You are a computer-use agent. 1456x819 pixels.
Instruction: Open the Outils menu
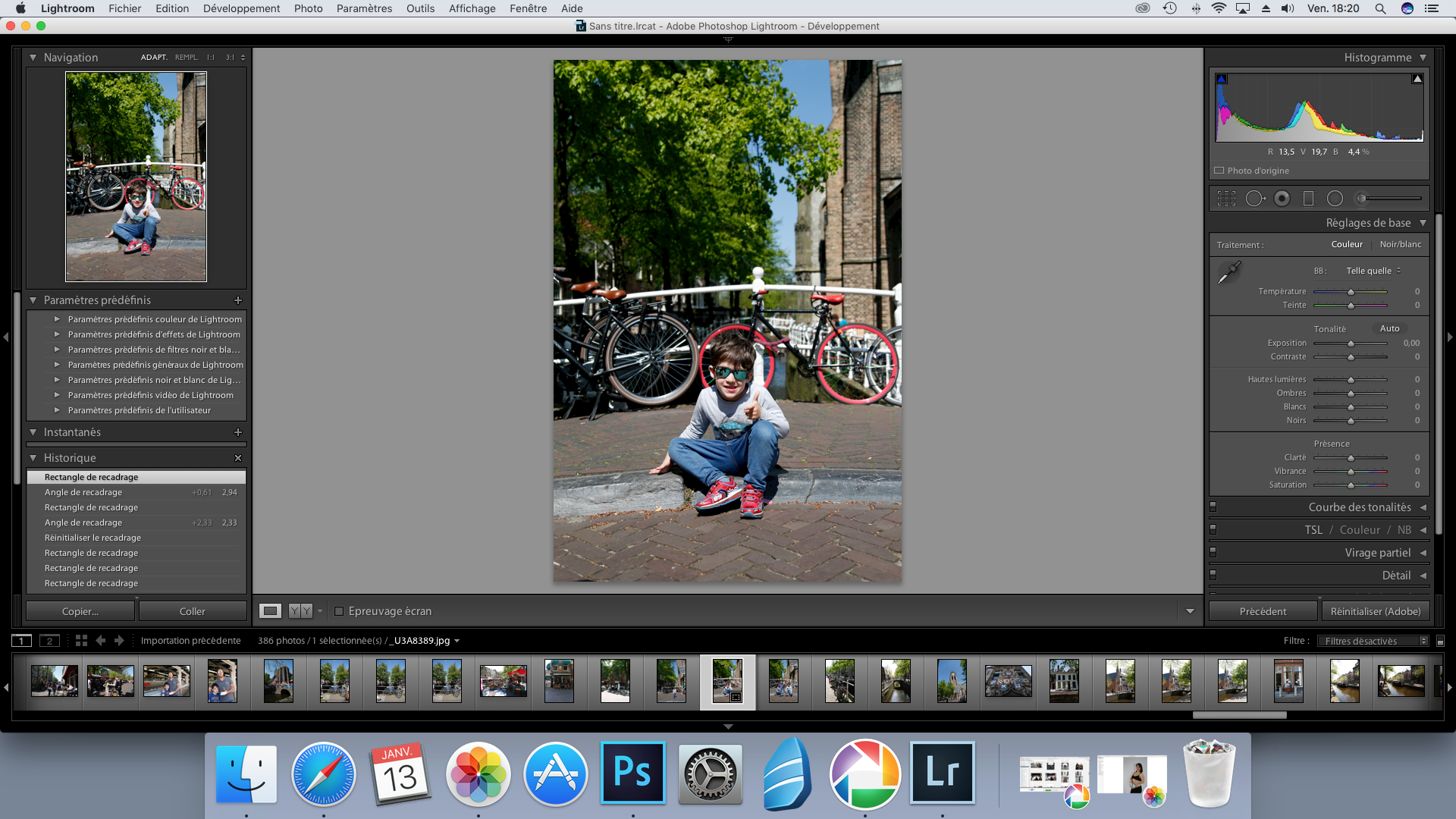420,8
